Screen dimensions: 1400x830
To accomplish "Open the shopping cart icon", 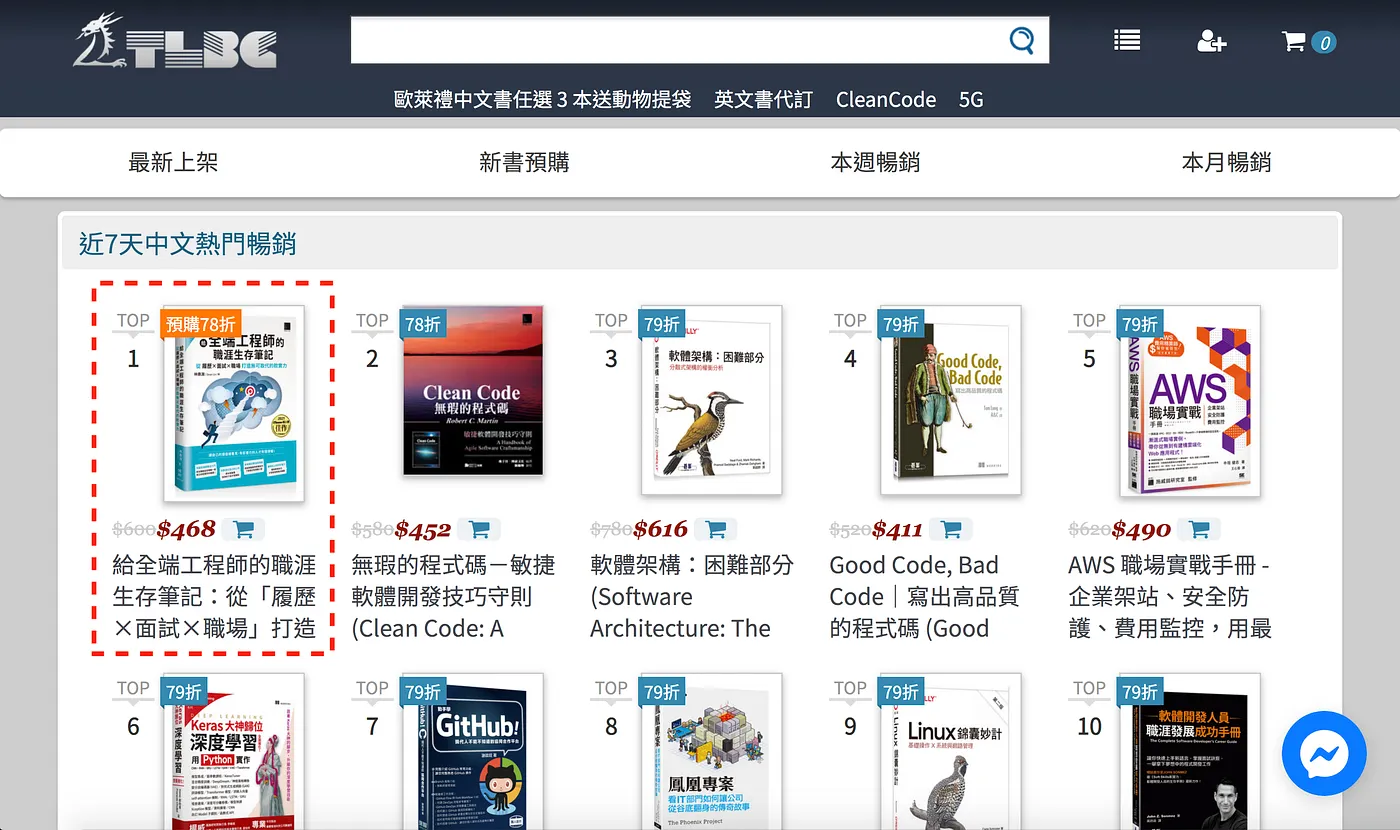I will pos(1294,41).
